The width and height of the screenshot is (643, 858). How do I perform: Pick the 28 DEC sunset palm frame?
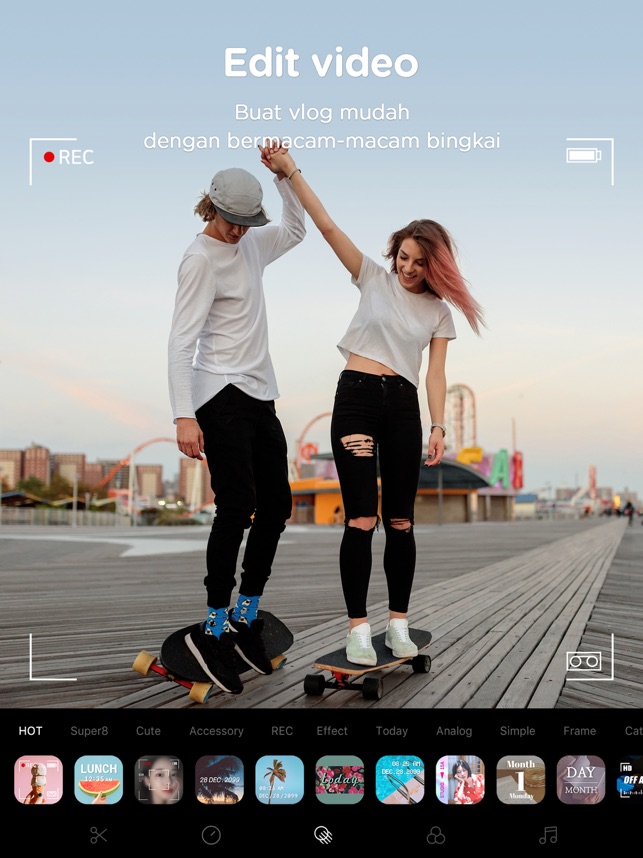pyautogui.click(x=219, y=780)
